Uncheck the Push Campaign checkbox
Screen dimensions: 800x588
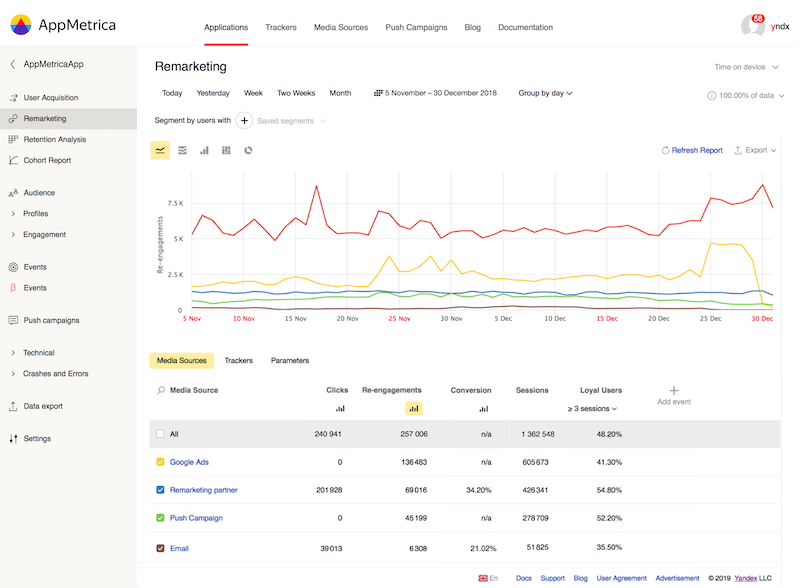(x=160, y=518)
